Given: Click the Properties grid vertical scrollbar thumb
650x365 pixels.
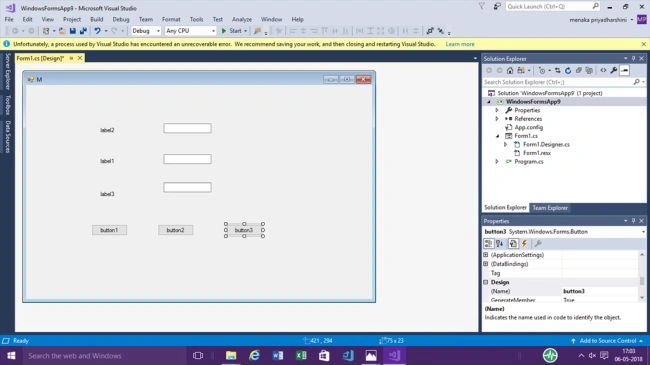Looking at the screenshot, I should [x=642, y=281].
